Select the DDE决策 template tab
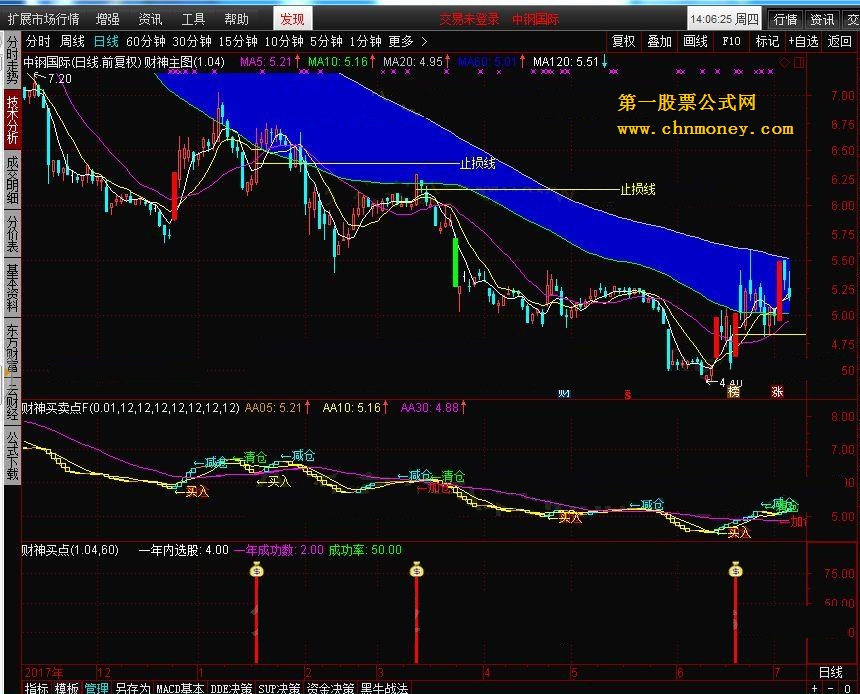Image resolution: width=860 pixels, height=694 pixels. (x=231, y=688)
